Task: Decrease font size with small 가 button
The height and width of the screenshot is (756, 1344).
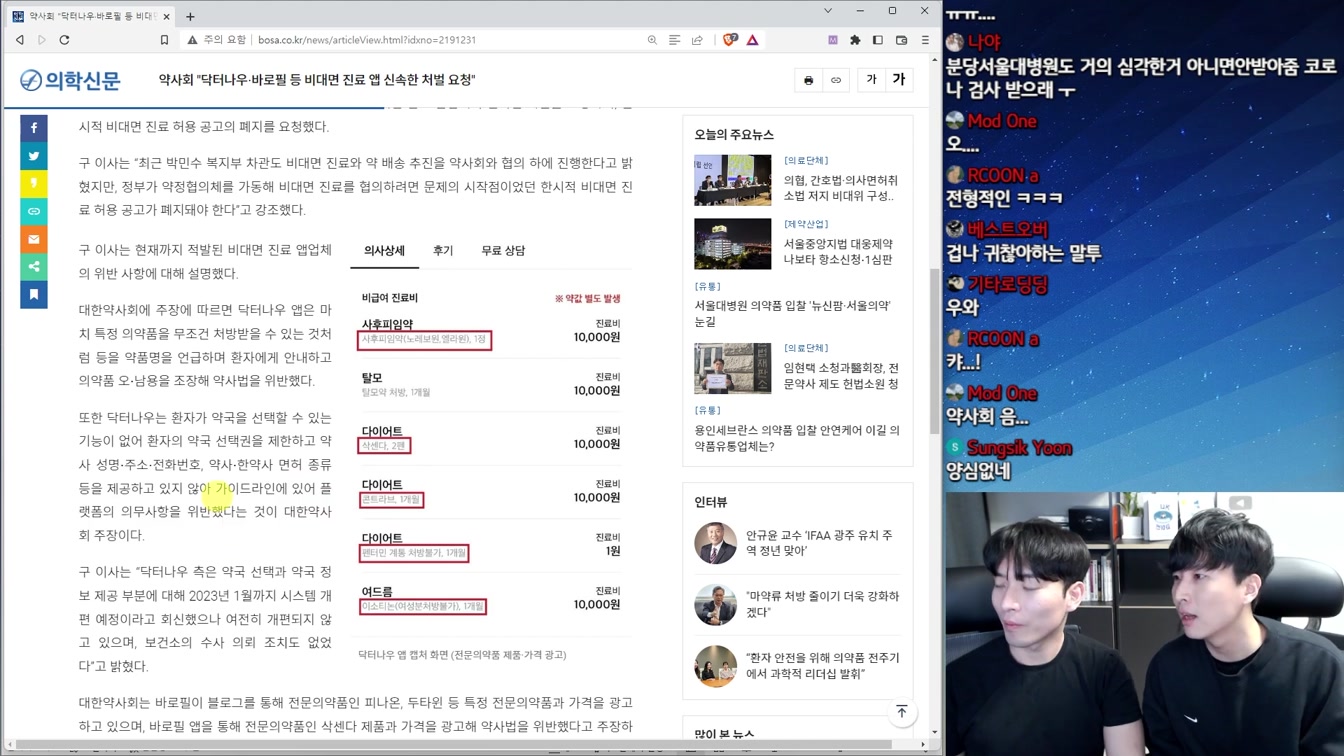Action: coord(871,80)
